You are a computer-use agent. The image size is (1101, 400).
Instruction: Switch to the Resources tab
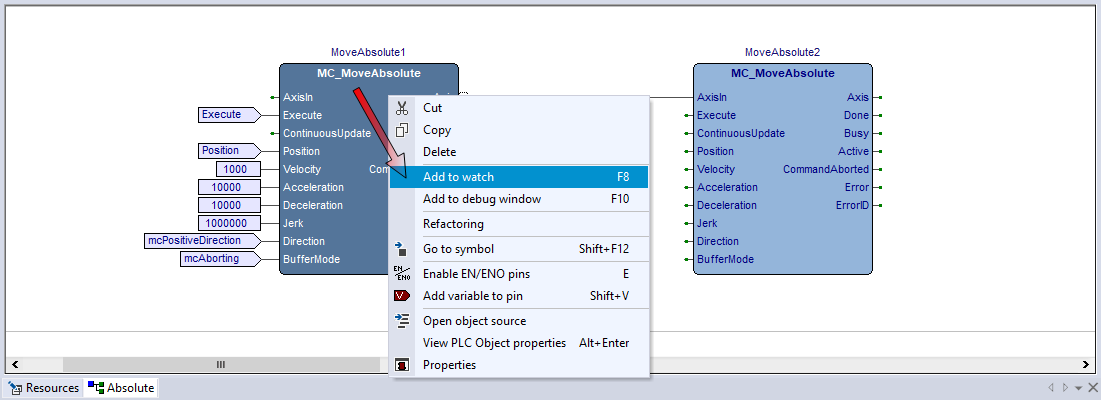(44, 388)
